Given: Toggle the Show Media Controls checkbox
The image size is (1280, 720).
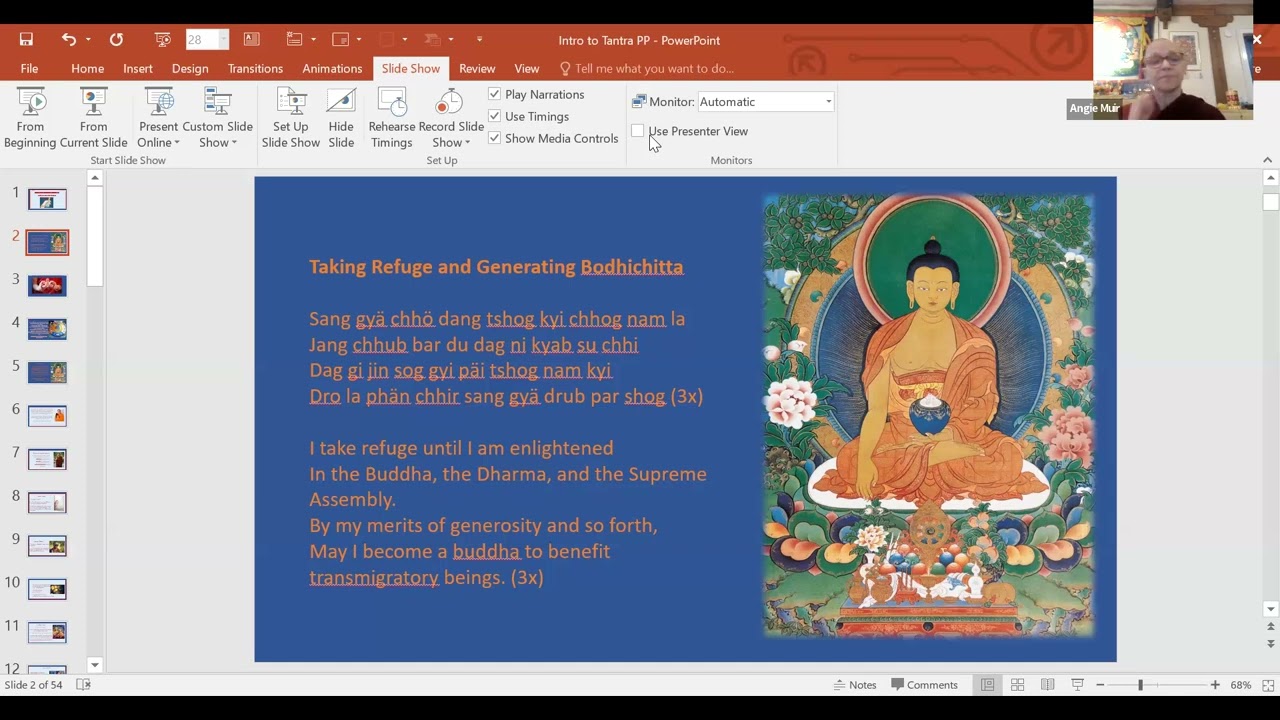Looking at the screenshot, I should (x=494, y=138).
